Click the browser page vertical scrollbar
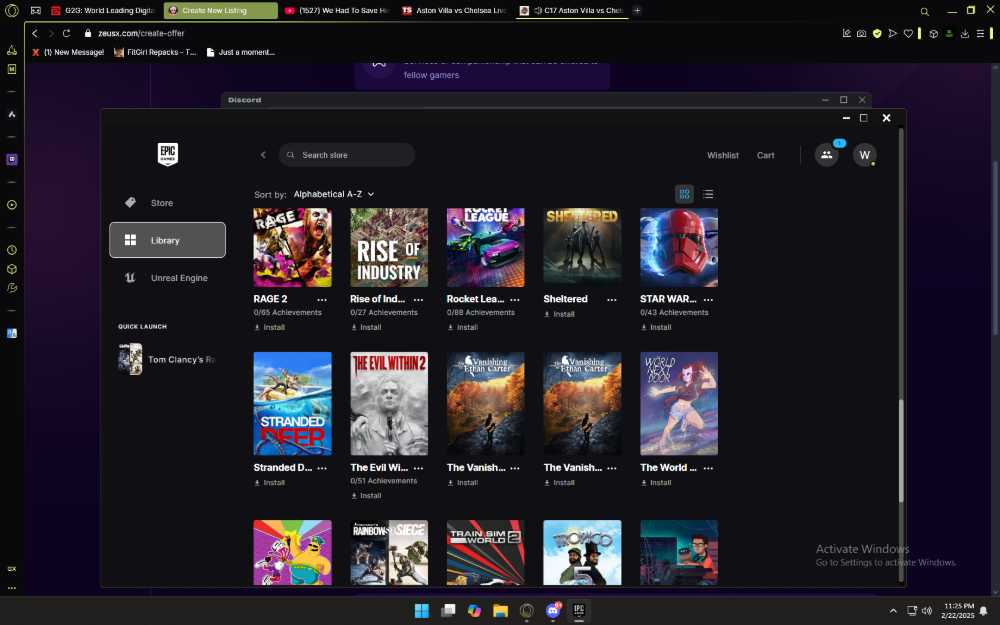The height and width of the screenshot is (625, 1000). (x=996, y=246)
